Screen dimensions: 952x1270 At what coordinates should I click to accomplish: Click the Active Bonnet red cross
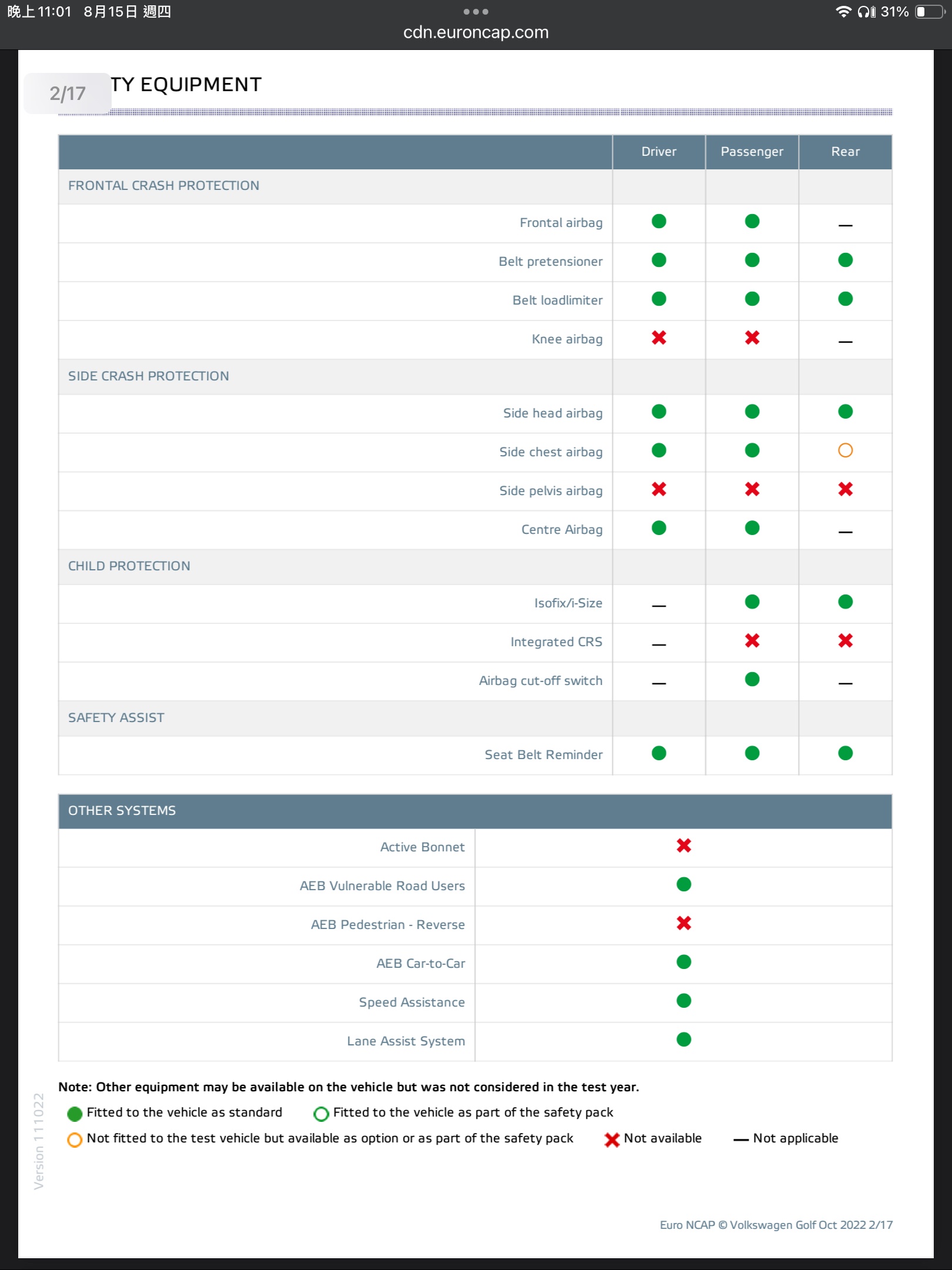[x=683, y=845]
